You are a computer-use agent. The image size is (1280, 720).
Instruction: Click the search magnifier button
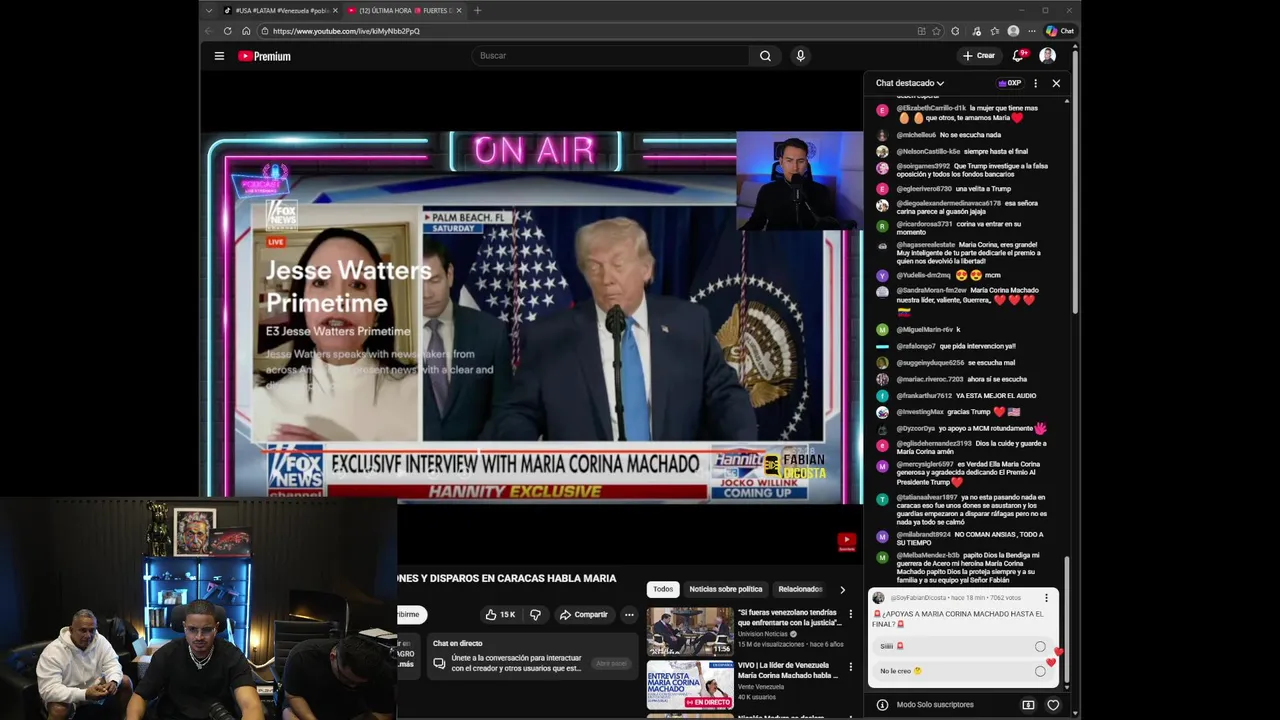click(765, 56)
